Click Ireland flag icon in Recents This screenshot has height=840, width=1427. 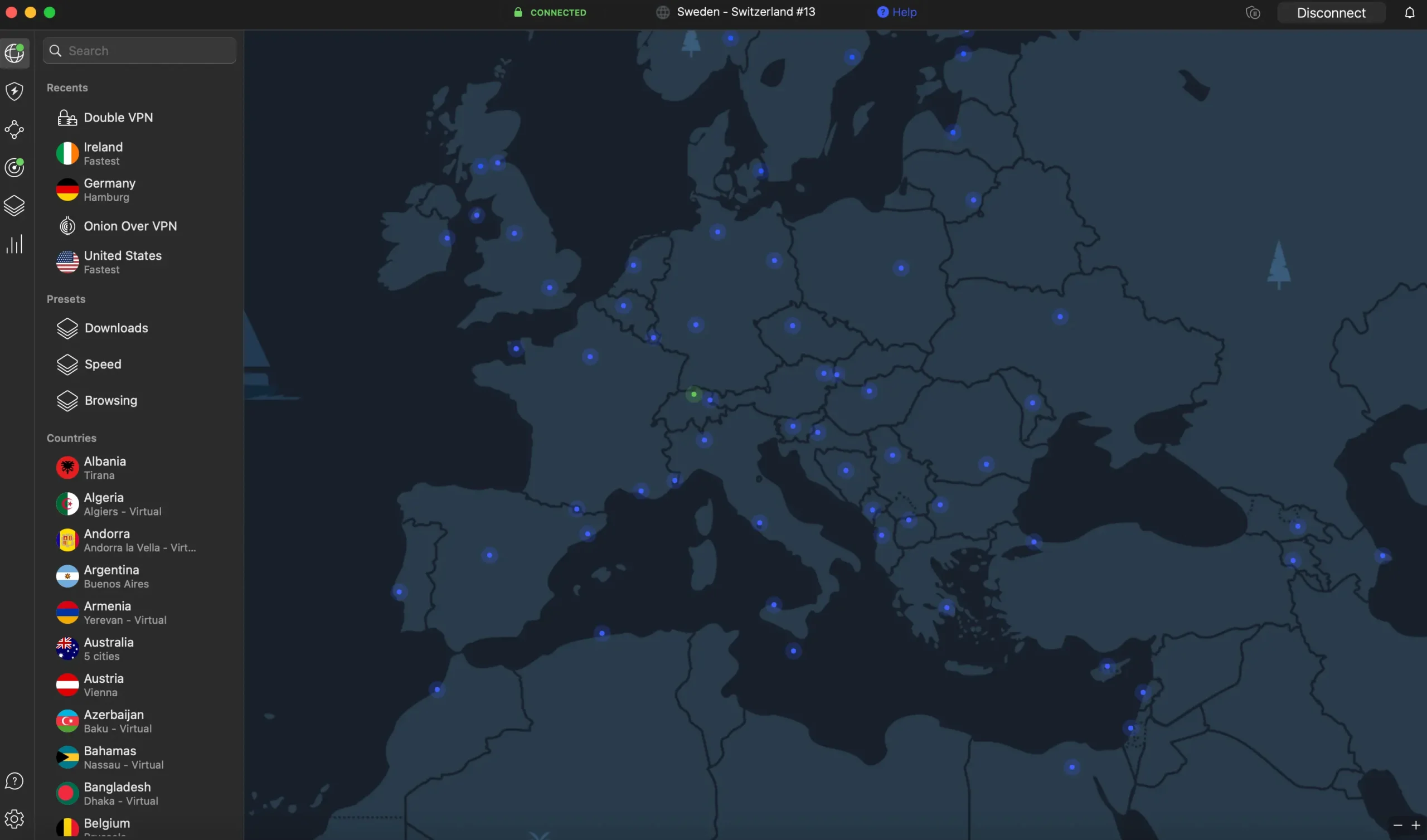click(67, 153)
